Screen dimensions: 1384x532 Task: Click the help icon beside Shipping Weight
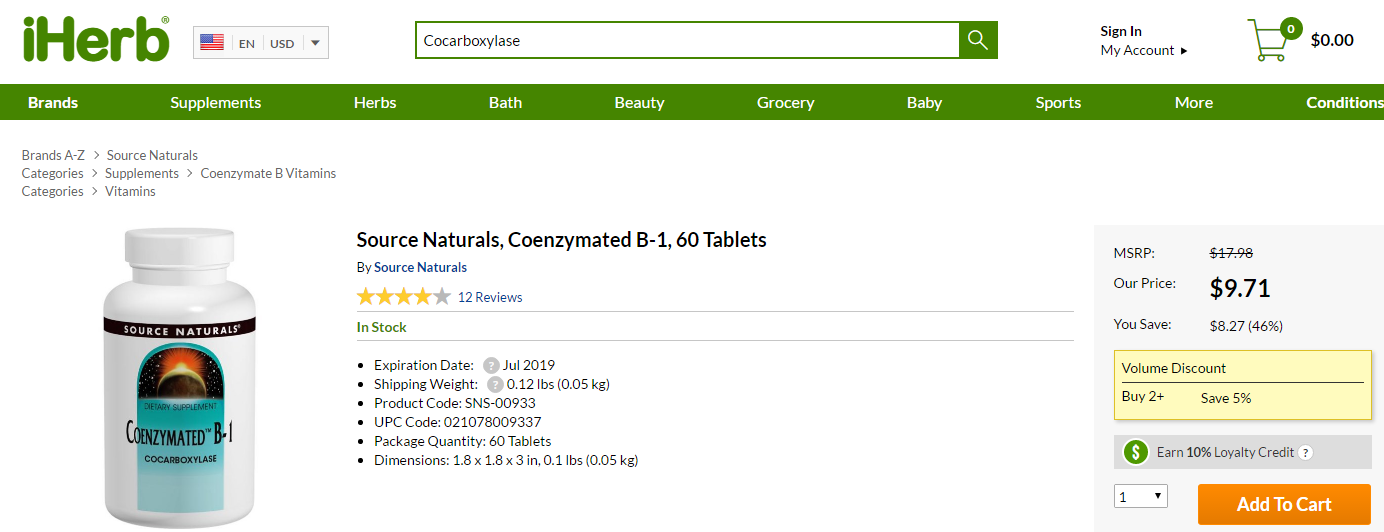(495, 385)
